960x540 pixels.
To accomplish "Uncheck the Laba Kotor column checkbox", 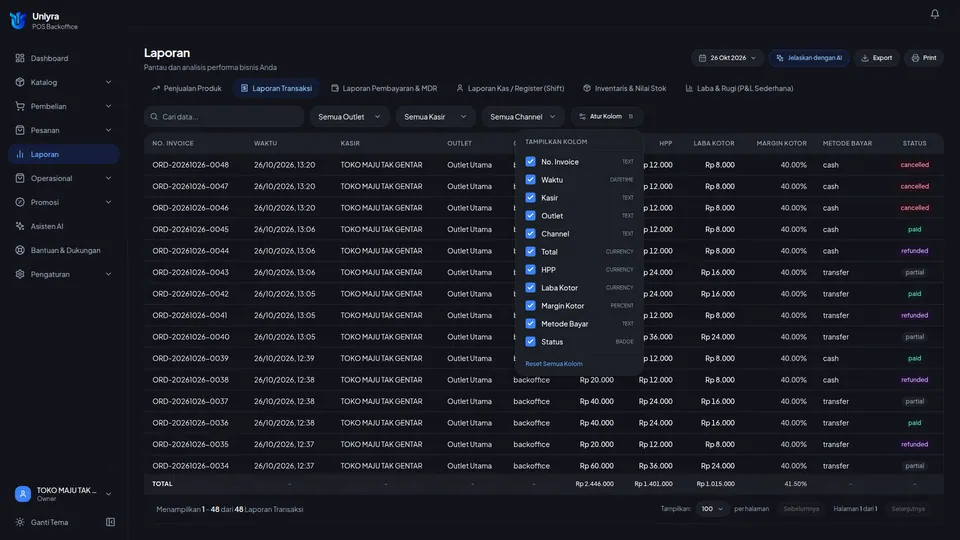I will coord(530,288).
